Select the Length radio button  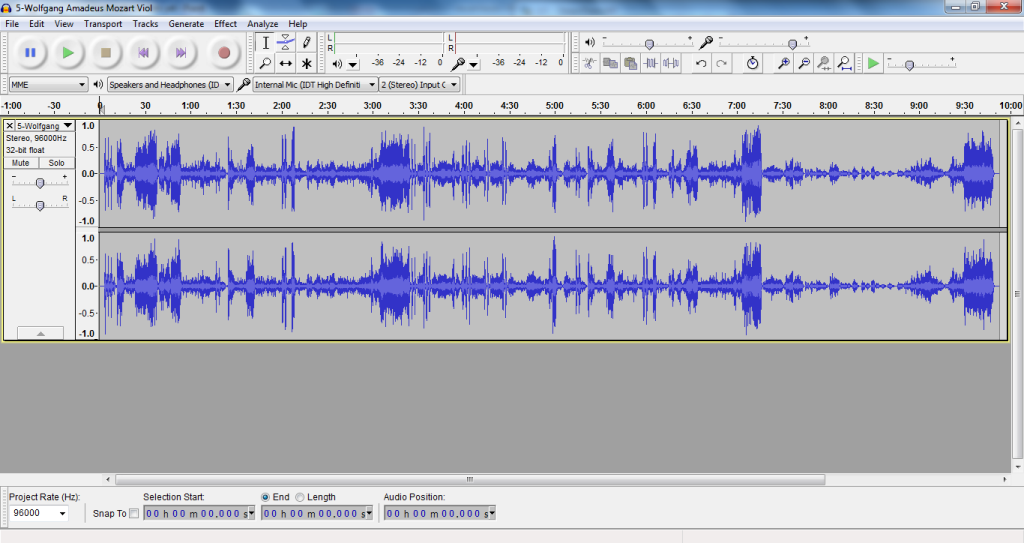[300, 497]
